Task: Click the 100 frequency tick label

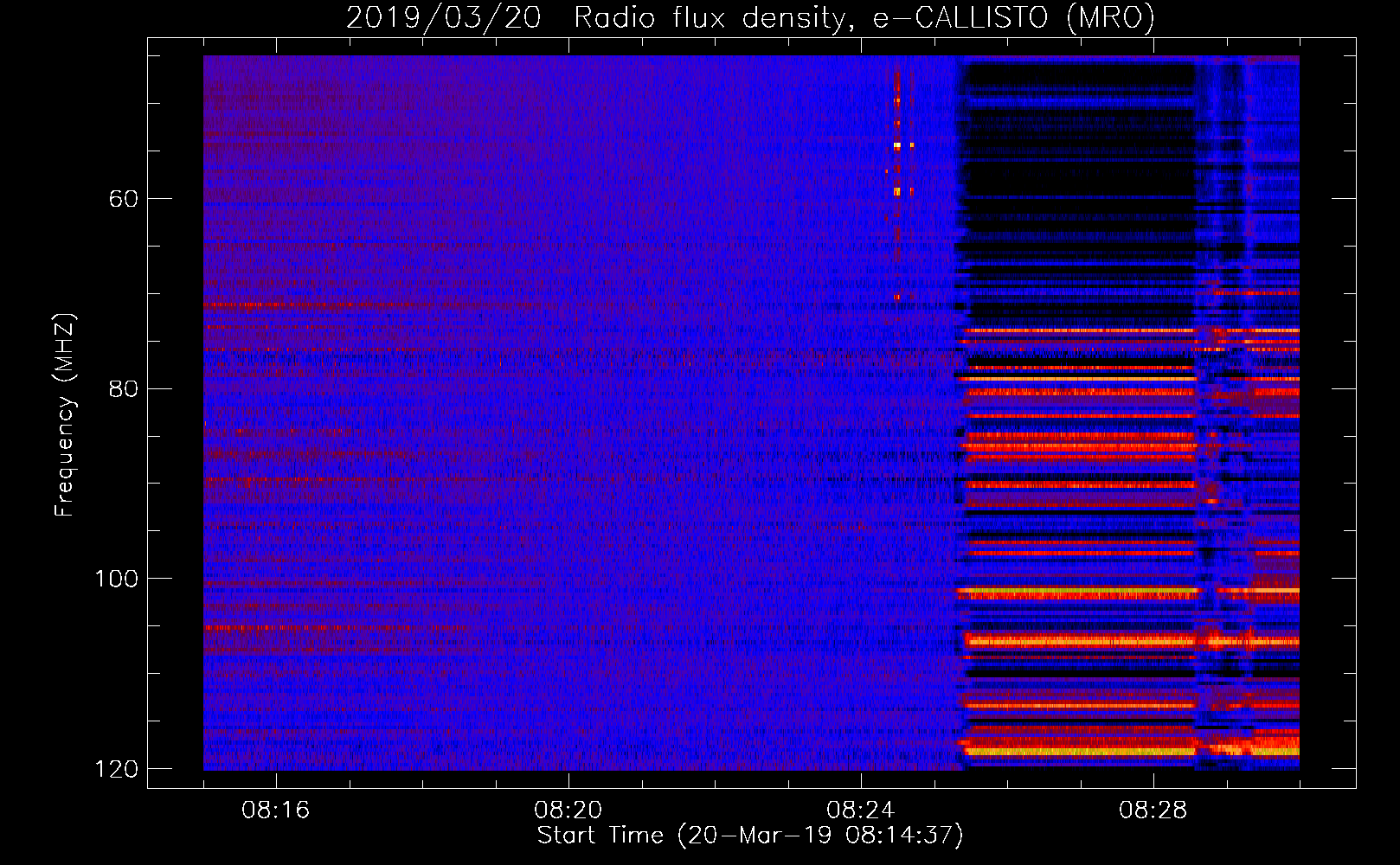Action: [x=116, y=579]
